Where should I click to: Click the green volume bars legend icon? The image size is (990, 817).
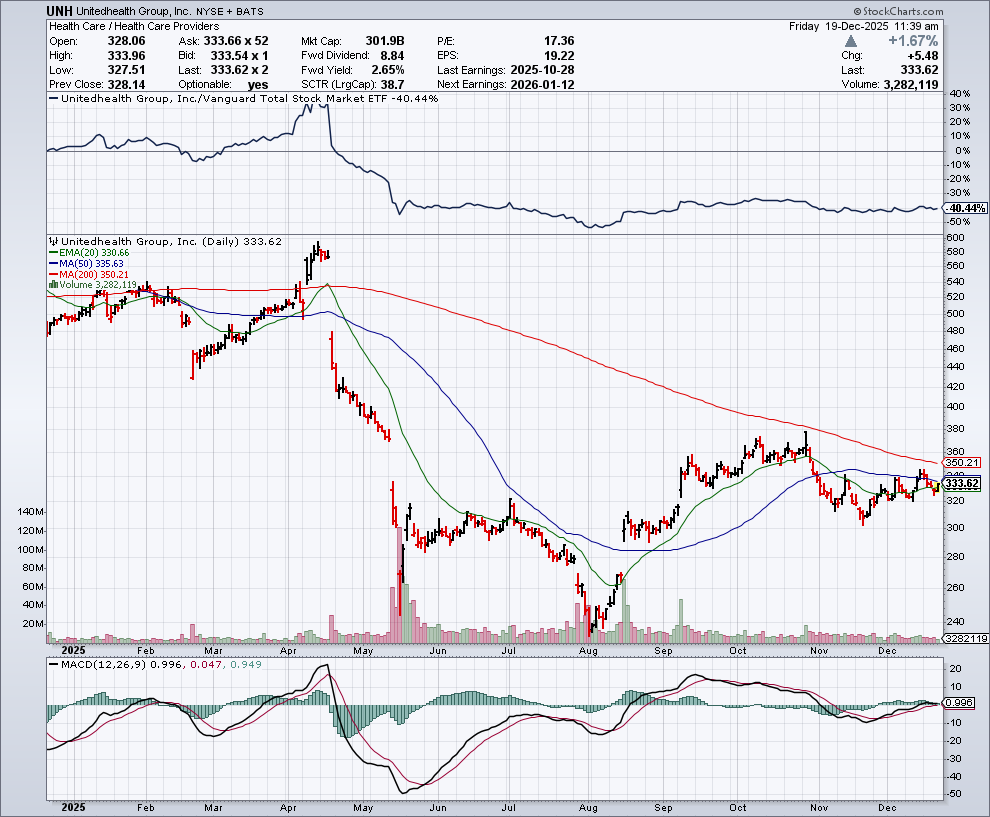(x=53, y=284)
